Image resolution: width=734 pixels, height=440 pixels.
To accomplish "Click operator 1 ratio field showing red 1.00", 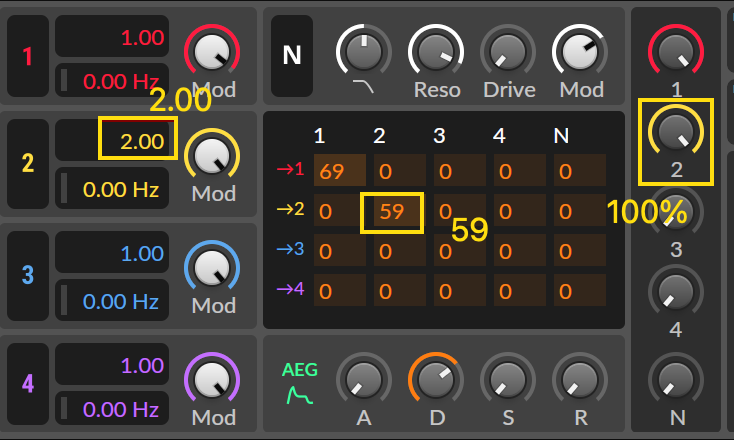I will point(112,36).
